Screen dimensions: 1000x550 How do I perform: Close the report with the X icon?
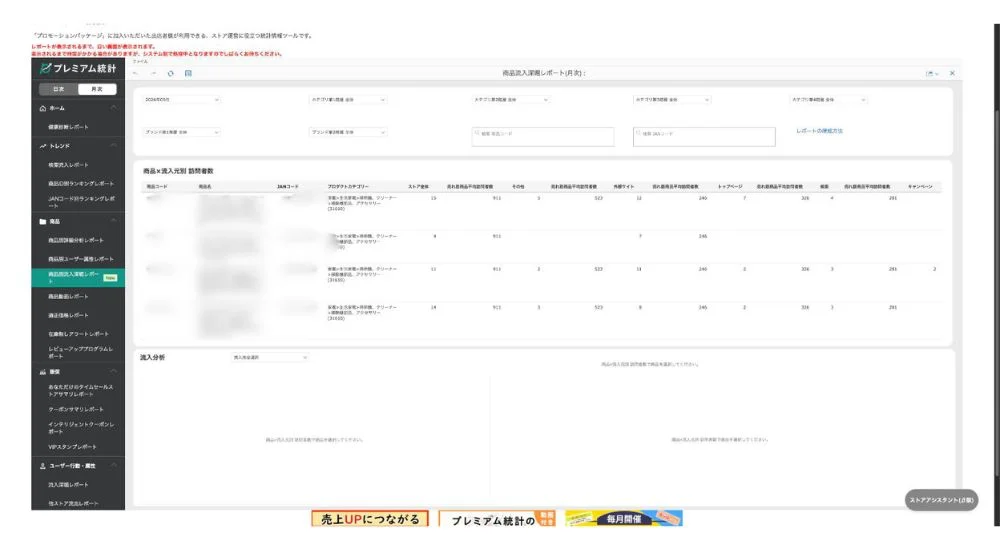tap(952, 73)
